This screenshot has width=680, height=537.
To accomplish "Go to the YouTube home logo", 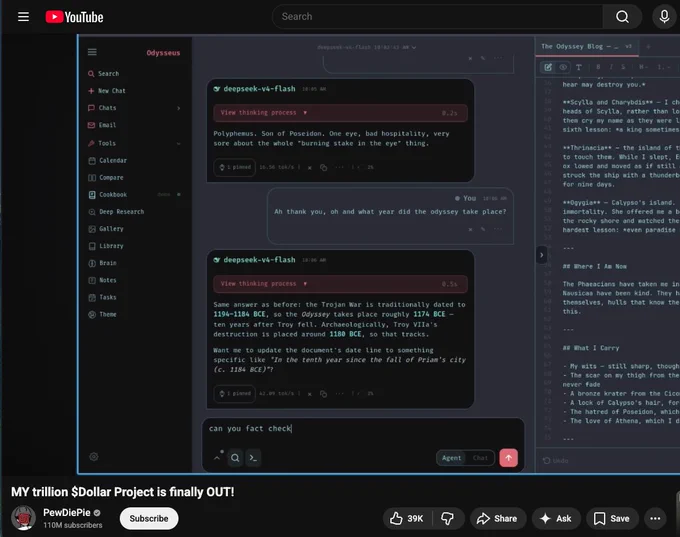I will pos(75,17).
